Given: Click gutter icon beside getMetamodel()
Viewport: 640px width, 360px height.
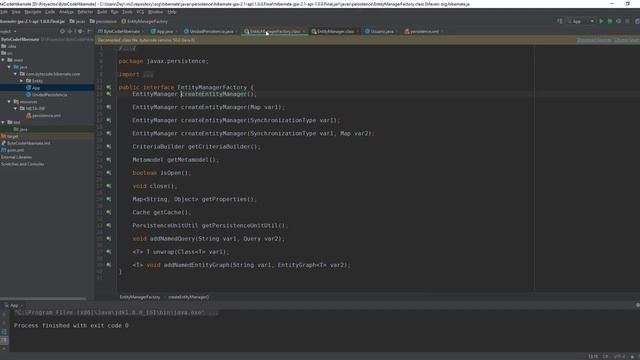Looking at the screenshot, I should [109, 160].
